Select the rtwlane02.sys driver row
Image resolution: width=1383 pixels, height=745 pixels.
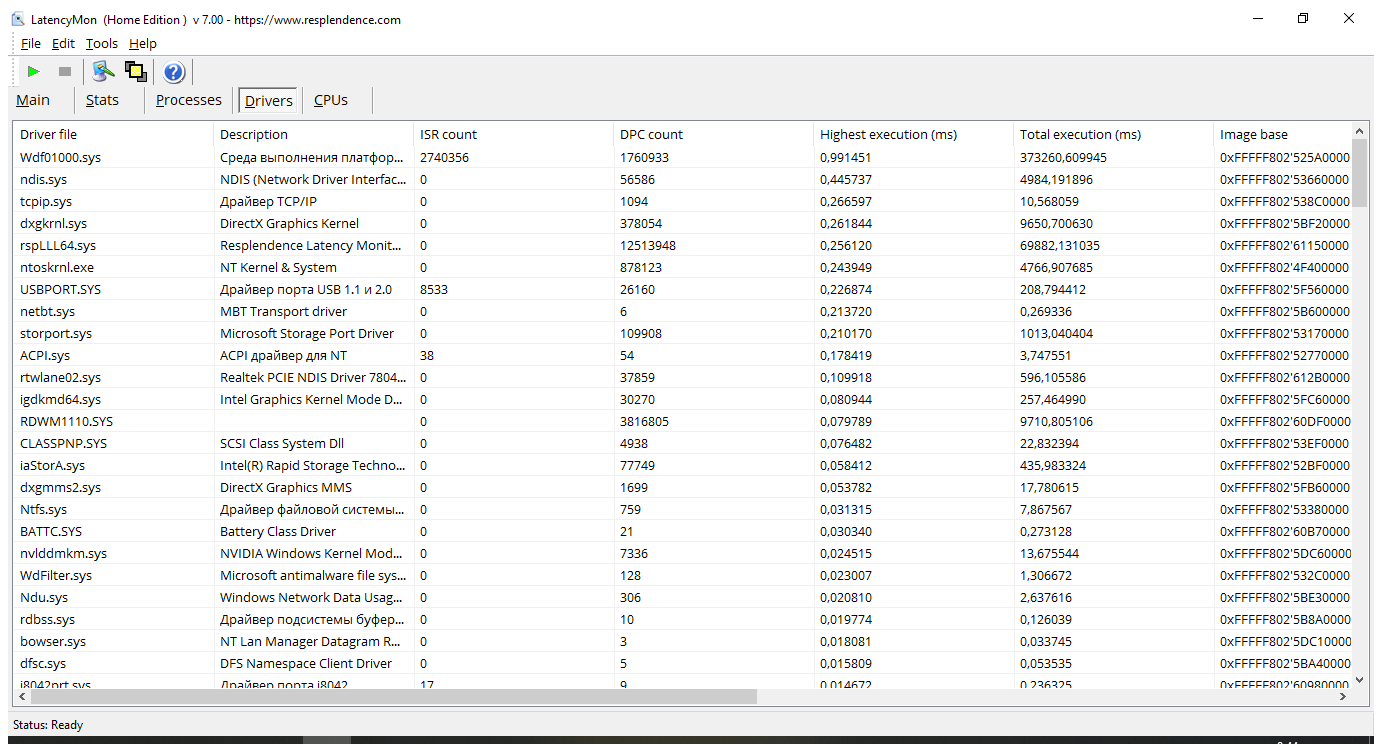(682, 377)
